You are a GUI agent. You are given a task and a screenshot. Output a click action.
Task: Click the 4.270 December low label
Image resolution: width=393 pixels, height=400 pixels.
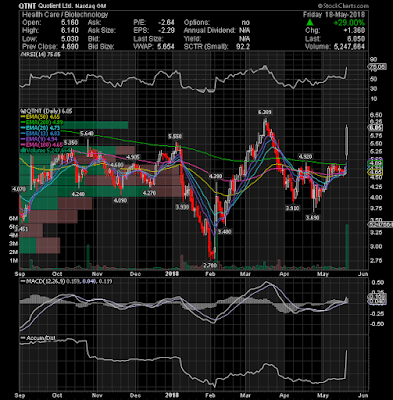149,193
